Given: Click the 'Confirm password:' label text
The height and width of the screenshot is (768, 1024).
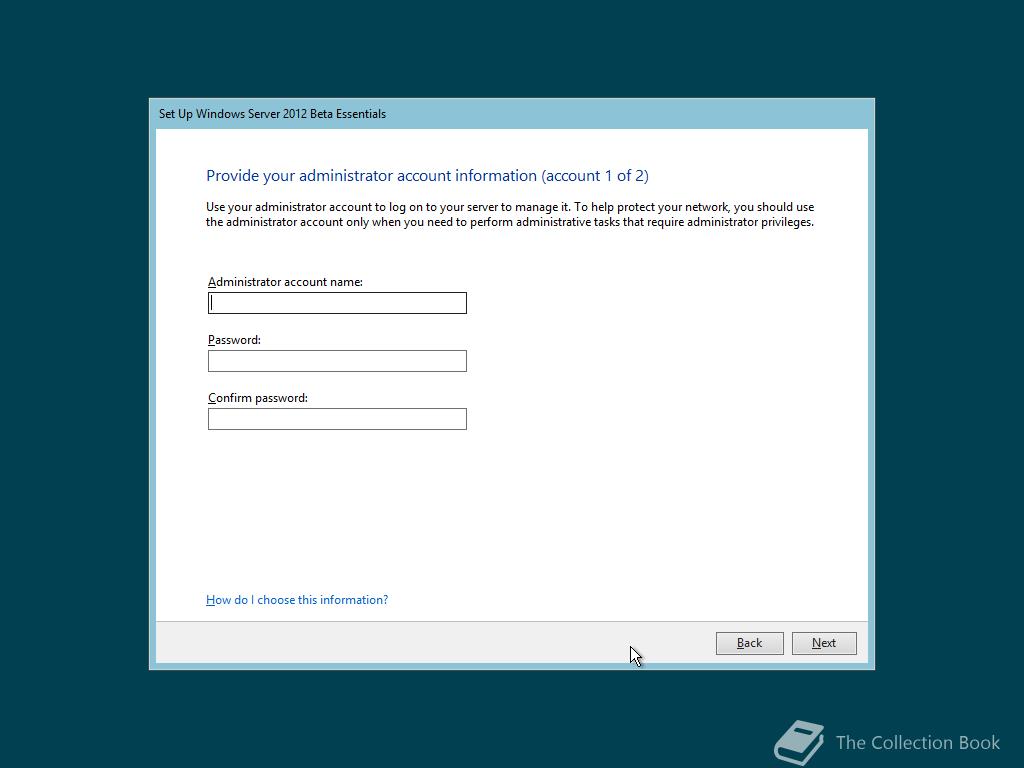Looking at the screenshot, I should pos(258,398).
